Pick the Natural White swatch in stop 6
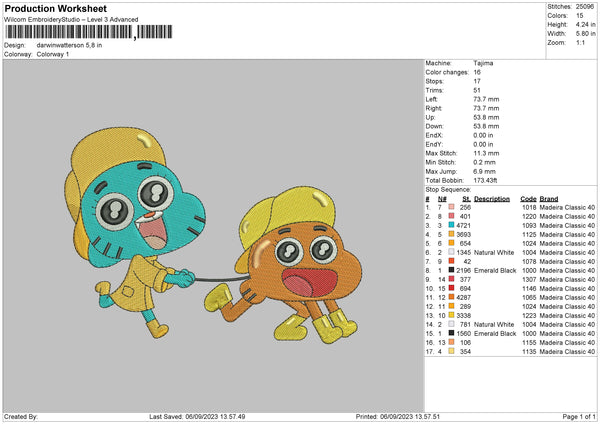The width and height of the screenshot is (600, 424). (453, 253)
